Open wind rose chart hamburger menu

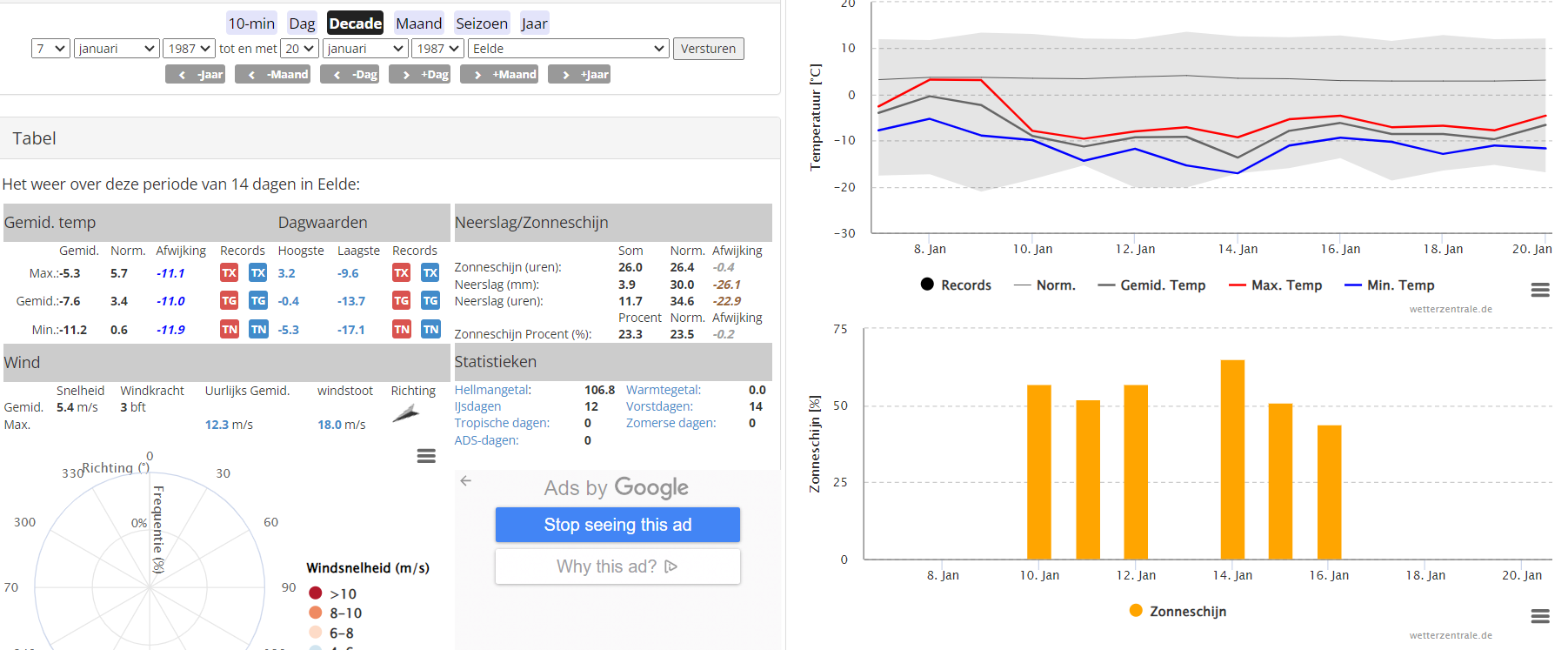coord(426,456)
